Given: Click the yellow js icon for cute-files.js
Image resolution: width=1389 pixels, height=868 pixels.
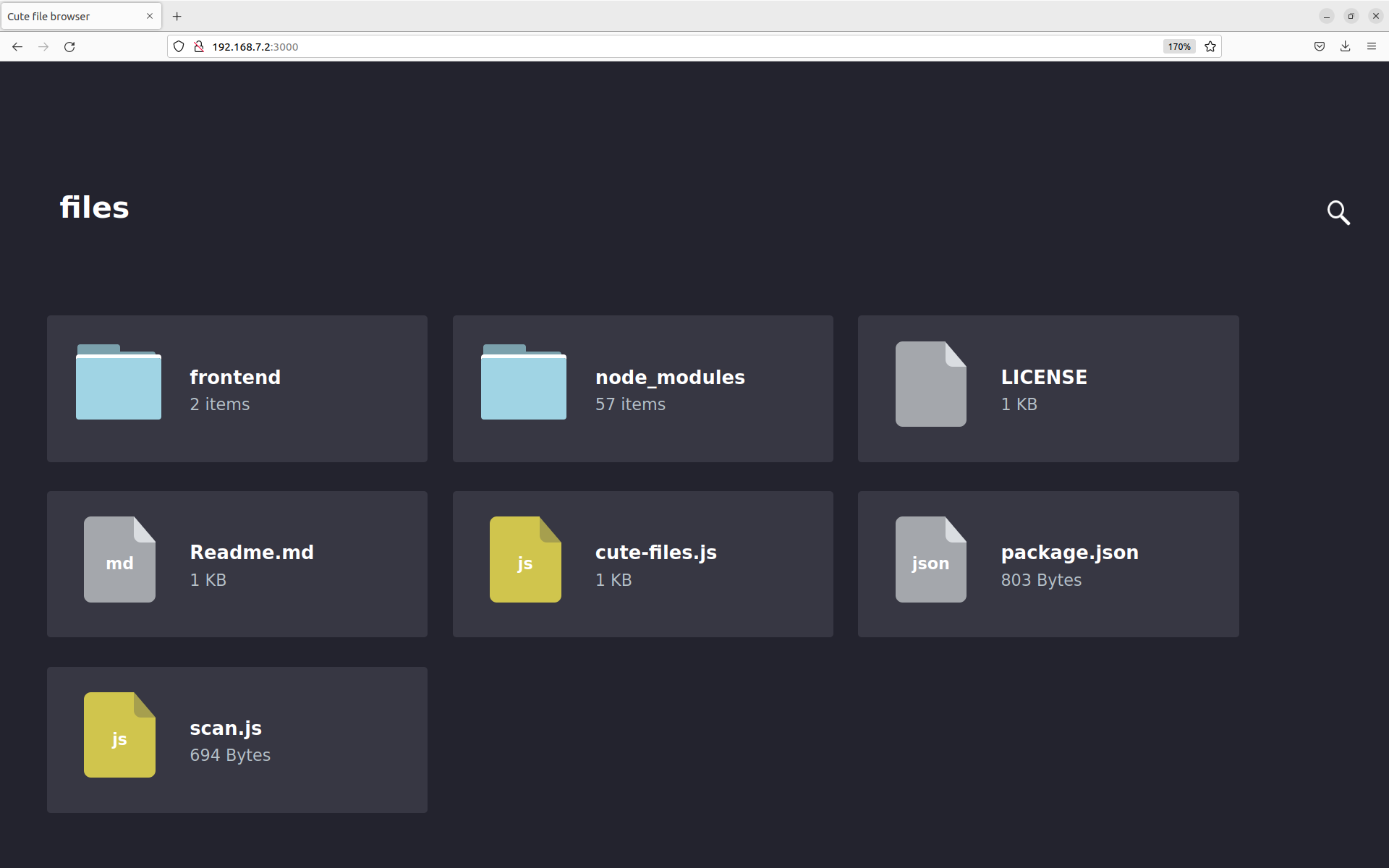Looking at the screenshot, I should click(x=525, y=559).
